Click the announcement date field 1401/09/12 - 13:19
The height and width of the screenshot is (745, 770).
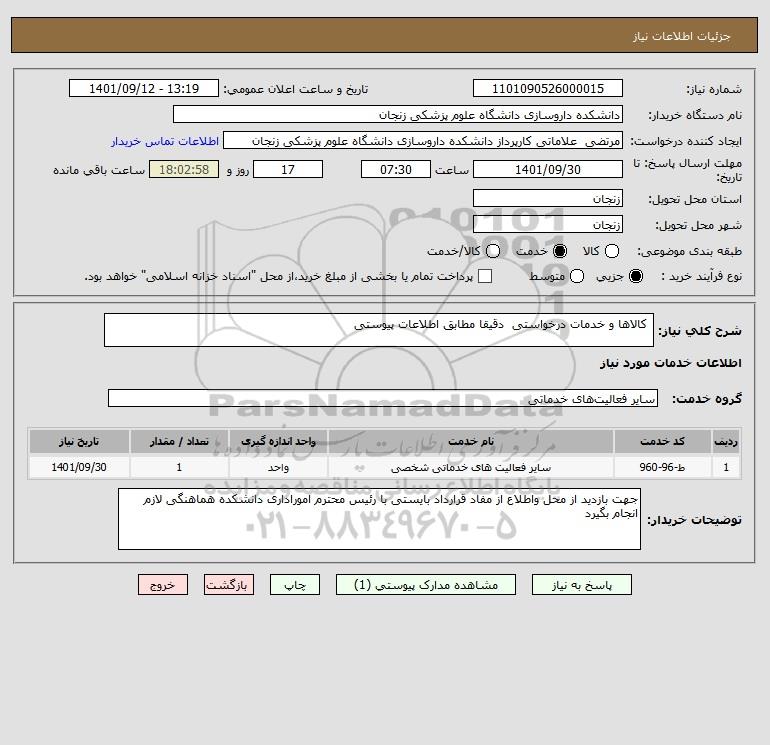click(x=144, y=89)
